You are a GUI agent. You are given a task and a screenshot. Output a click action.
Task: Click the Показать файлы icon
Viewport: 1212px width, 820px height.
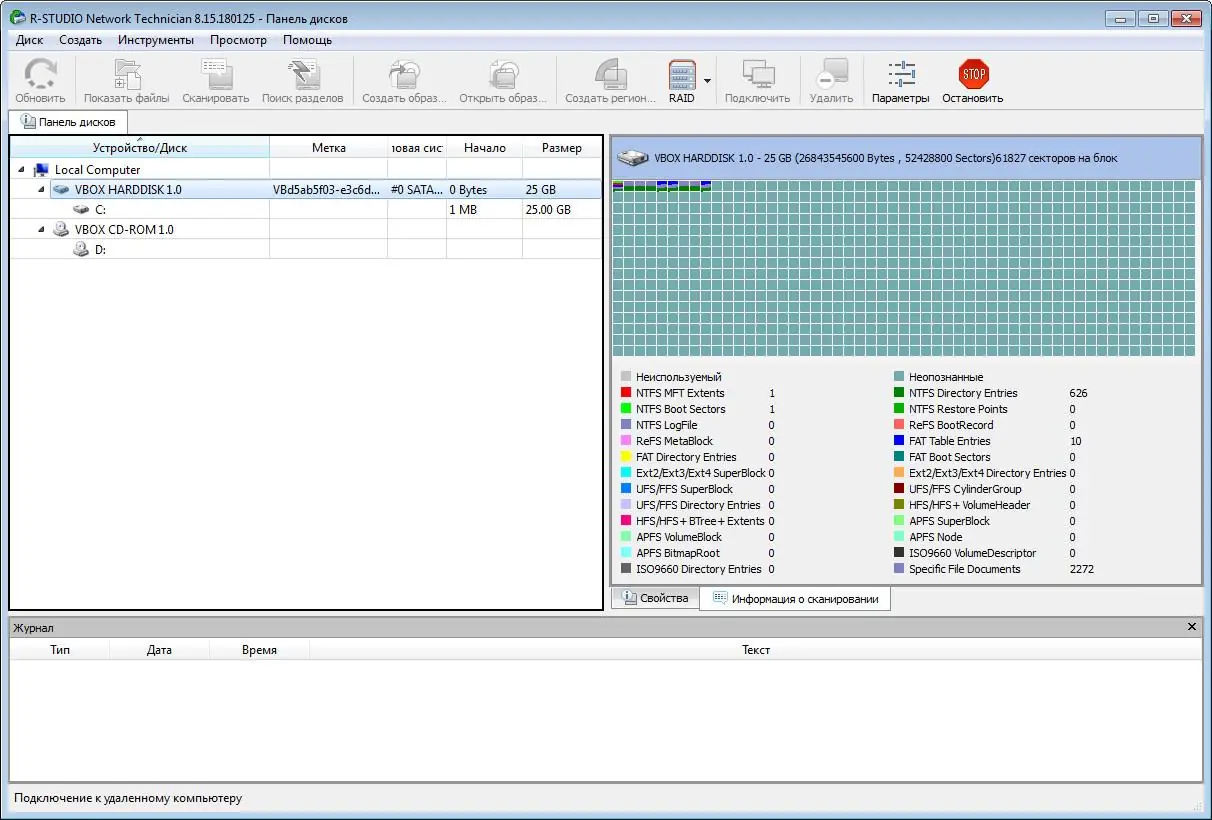(126, 75)
